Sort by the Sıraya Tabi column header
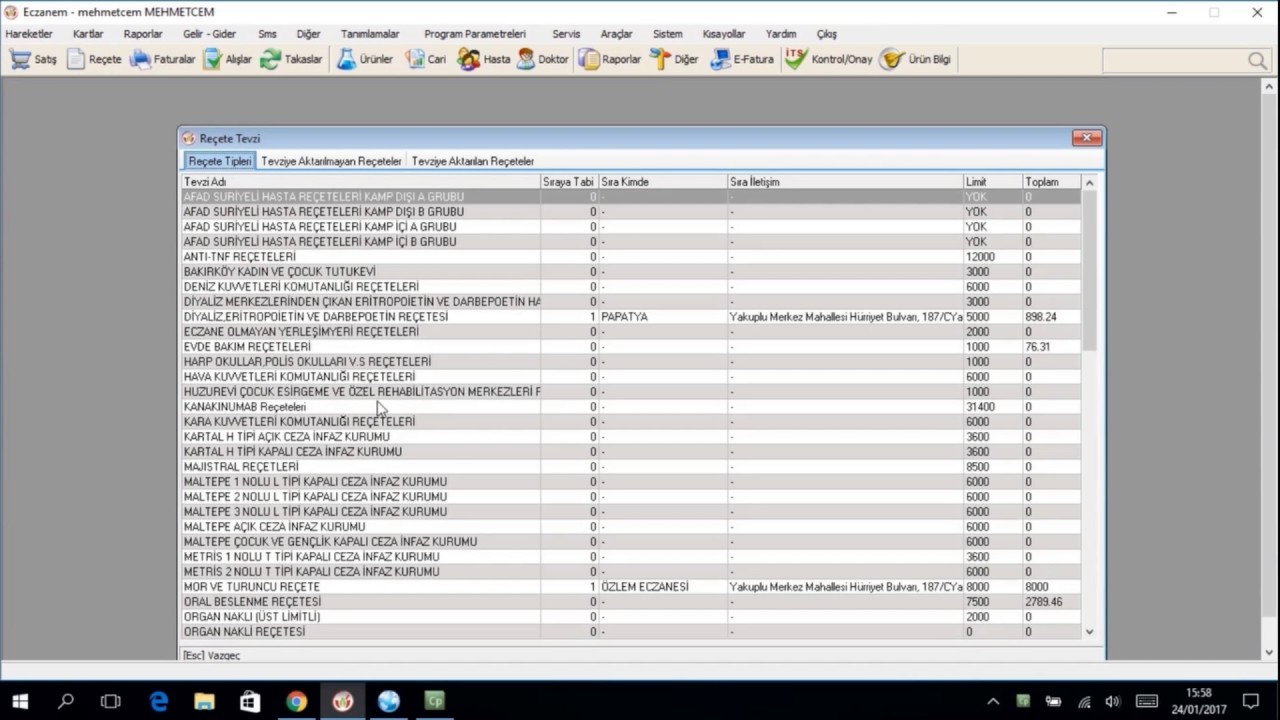 [x=569, y=182]
